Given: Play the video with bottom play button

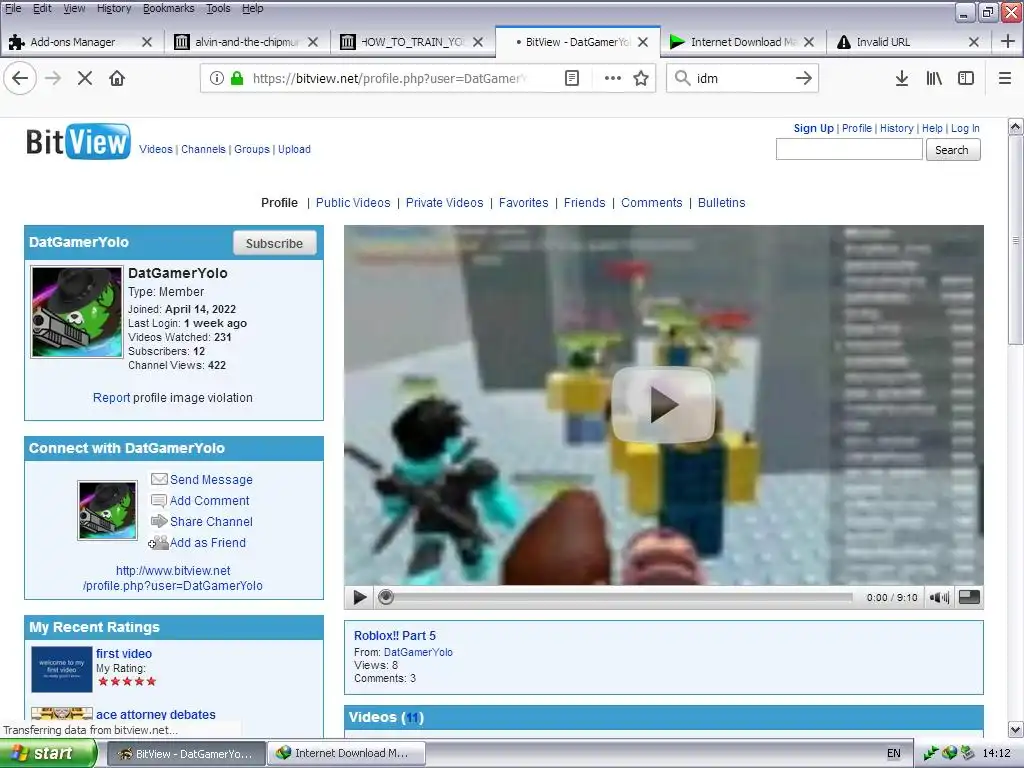Looking at the screenshot, I should [359, 598].
